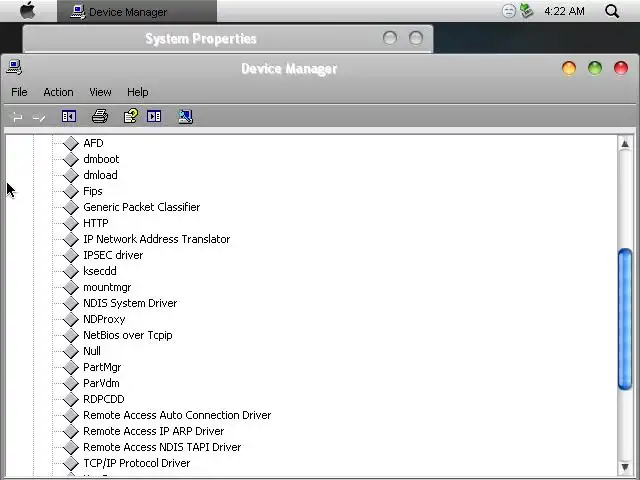Click the diamond icon beside Null
Screen dimensions: 640x480
pyautogui.click(x=71, y=351)
